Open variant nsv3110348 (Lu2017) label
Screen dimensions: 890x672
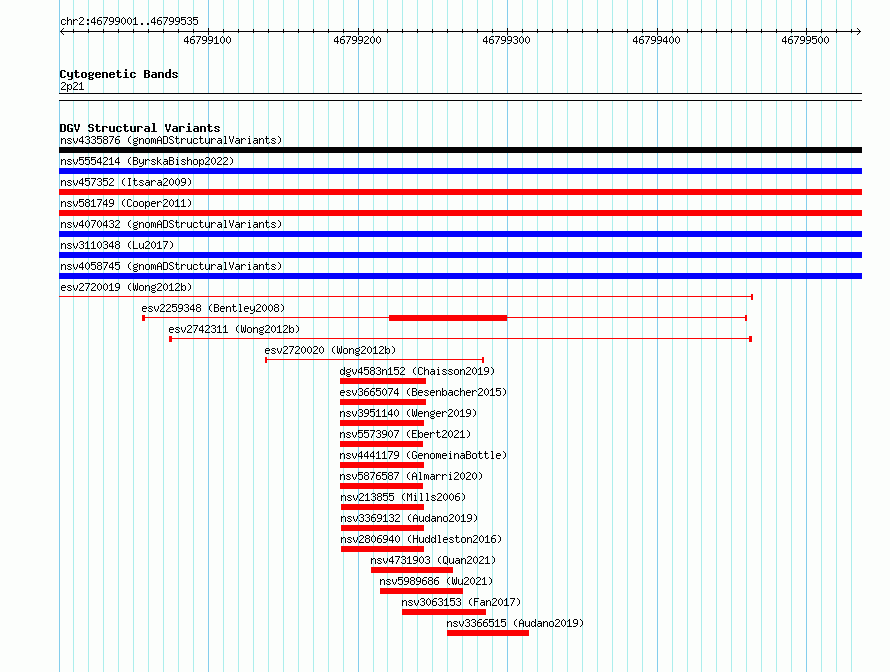coord(117,245)
